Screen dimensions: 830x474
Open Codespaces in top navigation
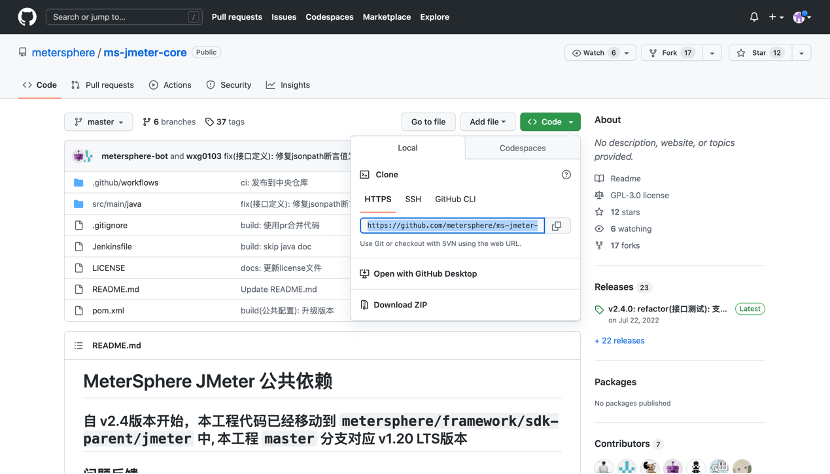click(329, 17)
